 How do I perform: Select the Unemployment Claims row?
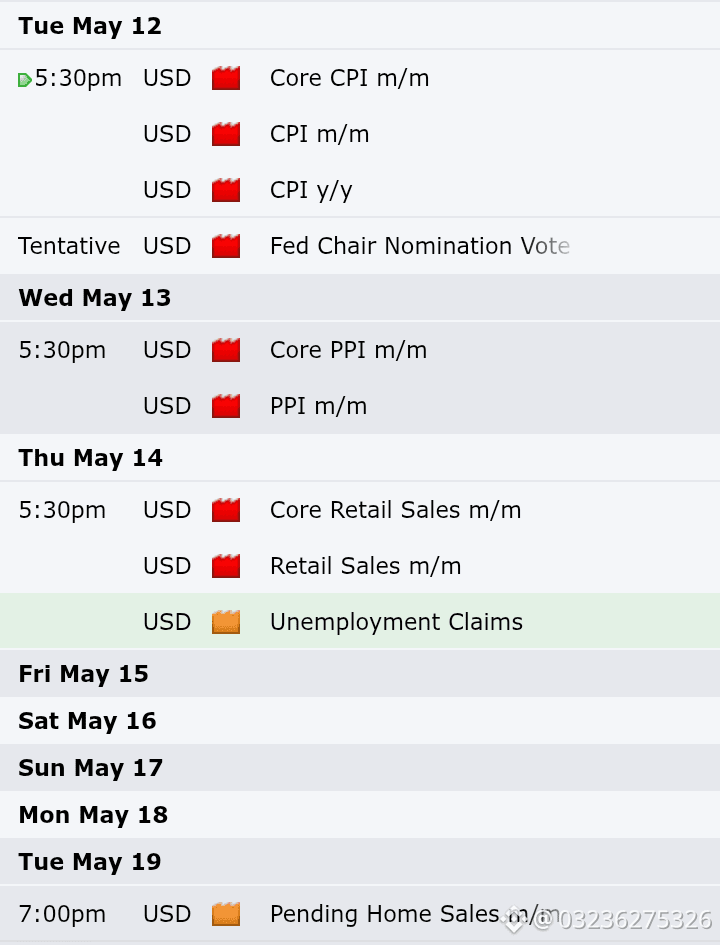[360, 621]
